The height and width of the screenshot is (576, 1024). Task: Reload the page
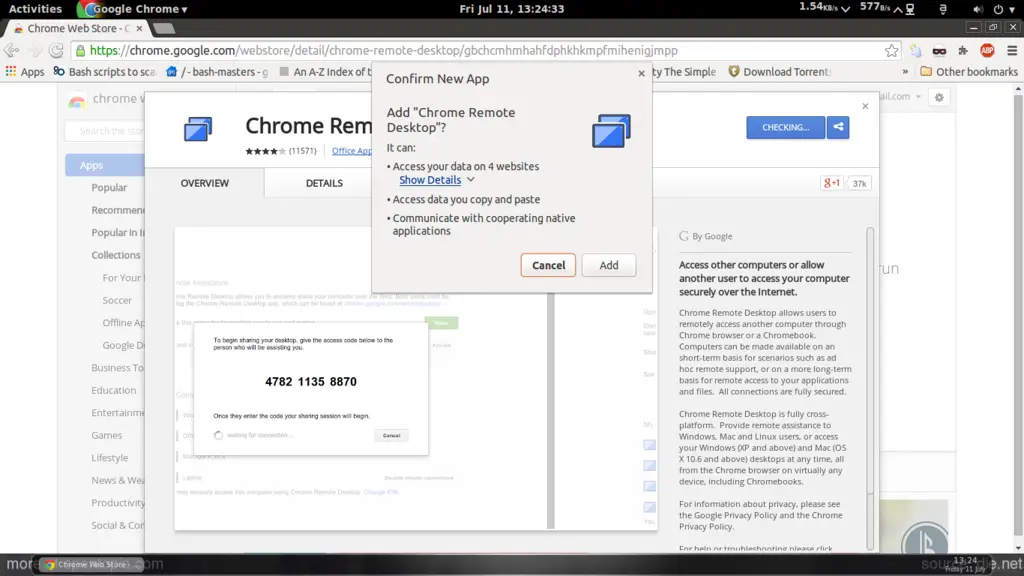point(56,50)
